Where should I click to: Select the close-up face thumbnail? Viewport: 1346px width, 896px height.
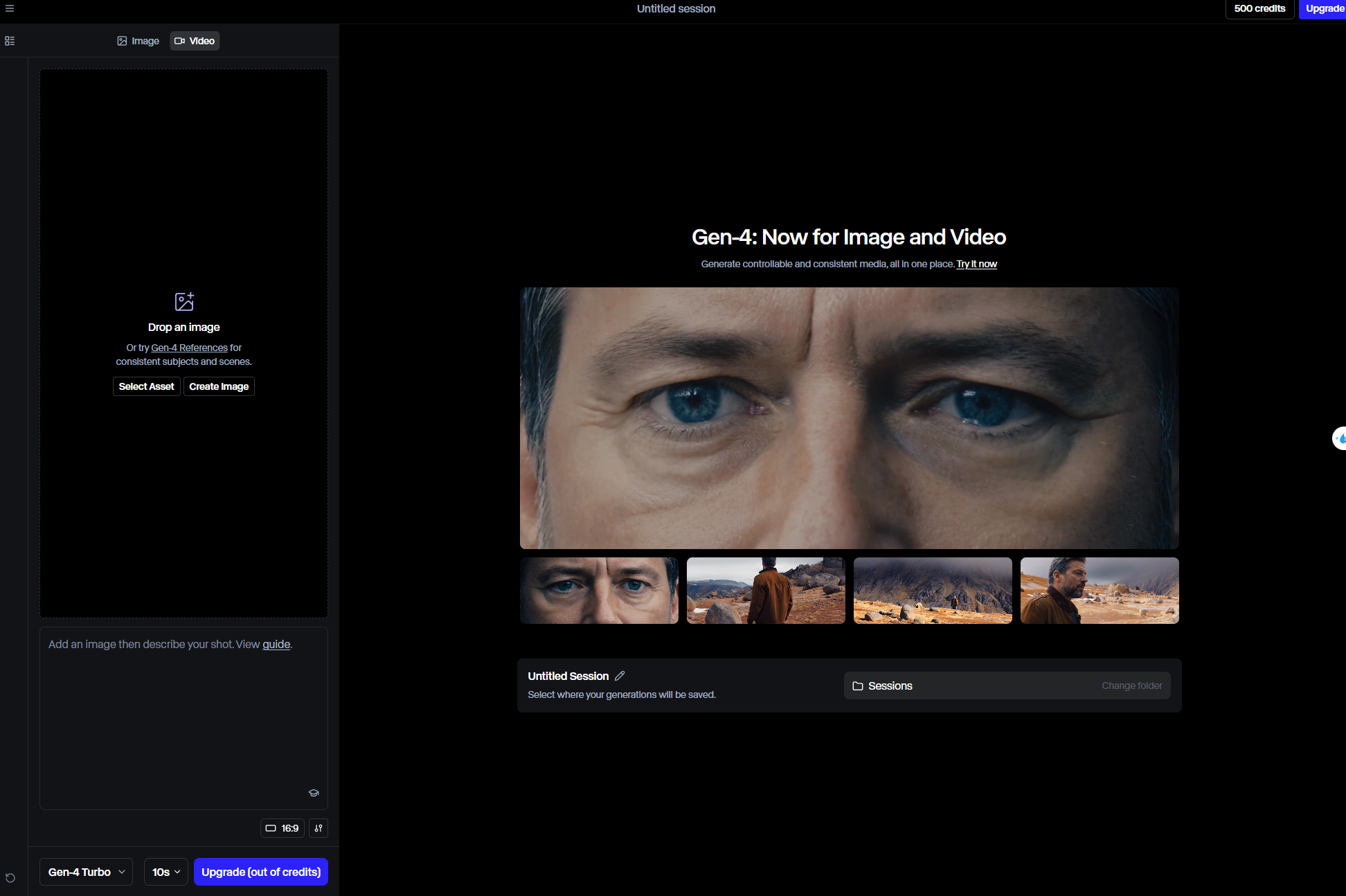click(x=599, y=591)
